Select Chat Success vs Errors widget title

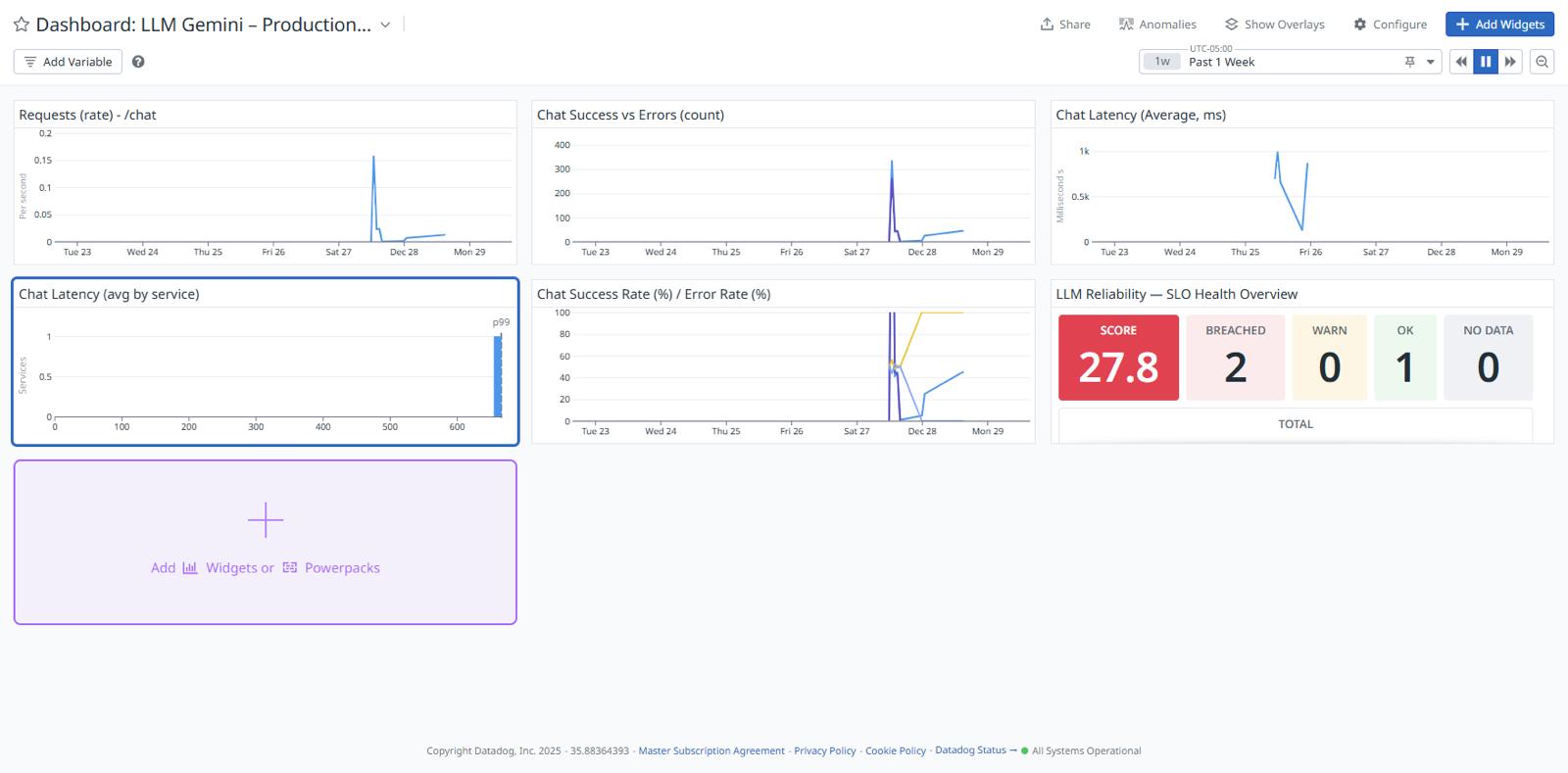pyautogui.click(x=630, y=115)
